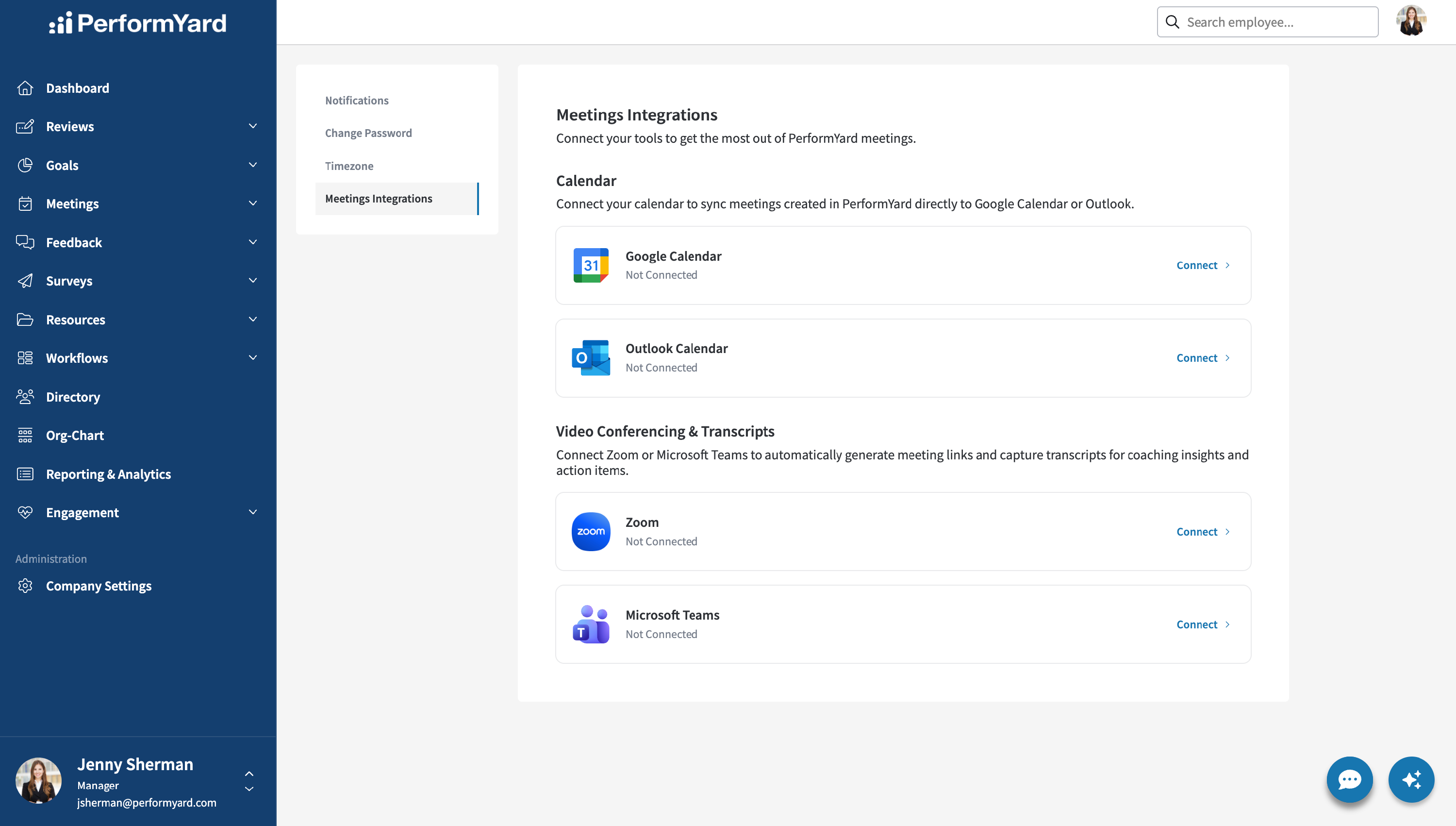The image size is (1456, 826).
Task: Focus the Search employee field
Action: tap(1267, 22)
